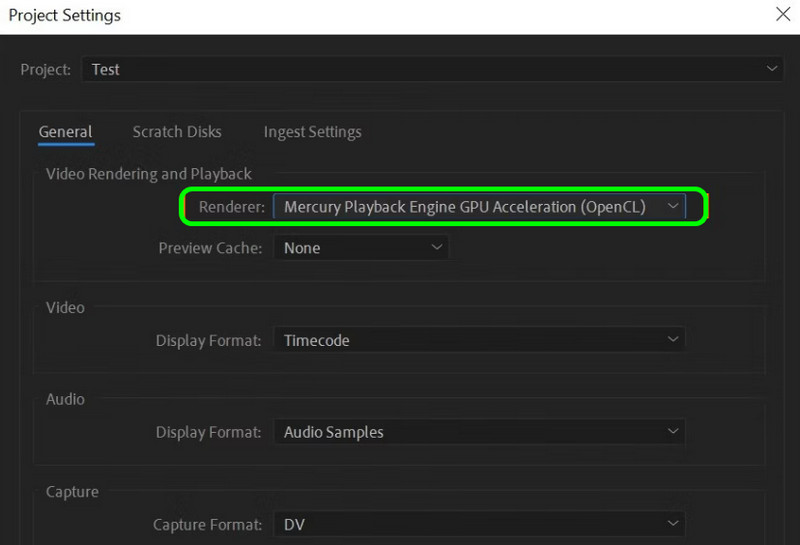Click the arrow icon on the Timecode dropdown
800x545 pixels.
pos(673,340)
